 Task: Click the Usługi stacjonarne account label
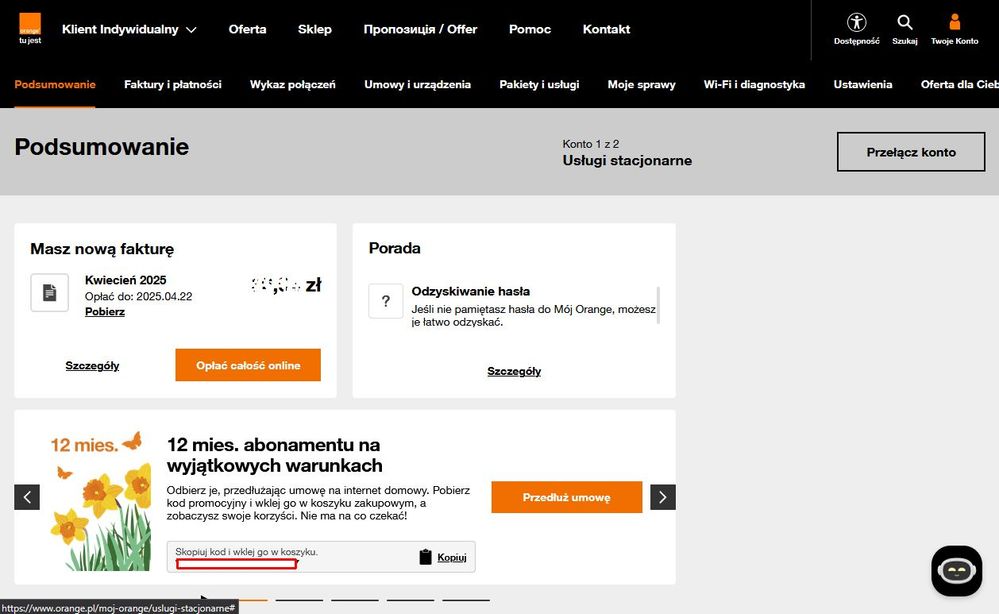pyautogui.click(x=627, y=161)
